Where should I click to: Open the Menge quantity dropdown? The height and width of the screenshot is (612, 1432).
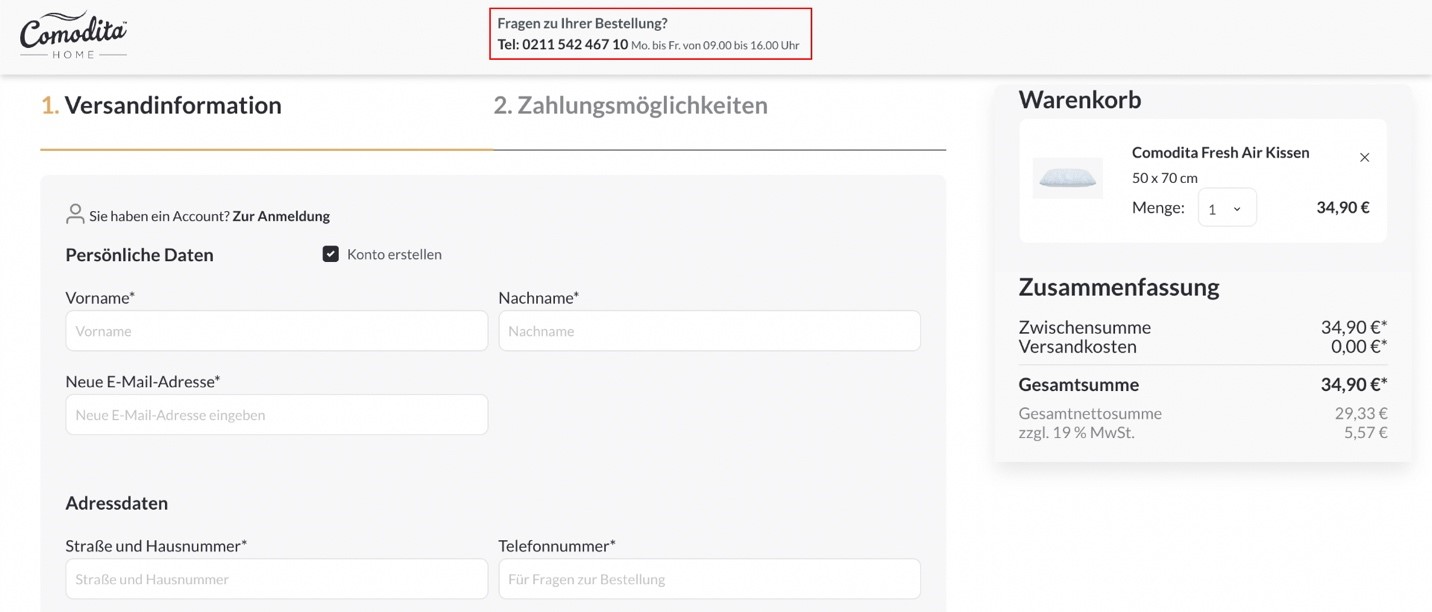coord(1226,208)
